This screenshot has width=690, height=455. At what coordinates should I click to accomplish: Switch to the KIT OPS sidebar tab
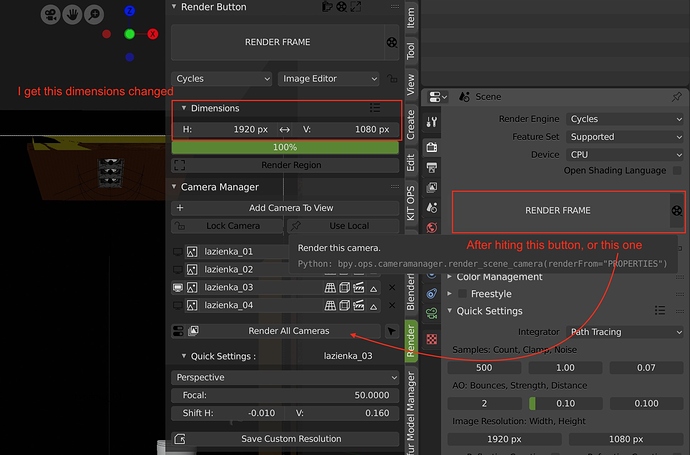(x=411, y=203)
